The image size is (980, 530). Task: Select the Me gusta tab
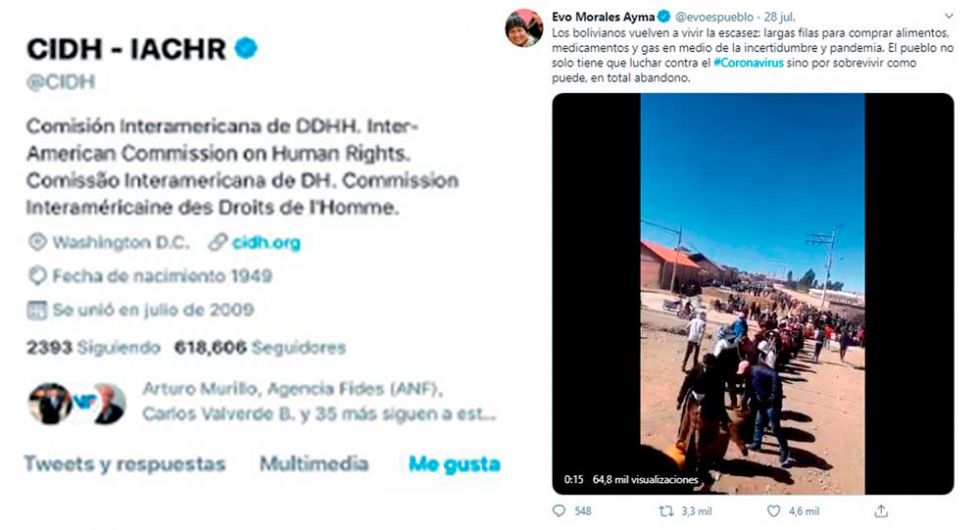(454, 464)
